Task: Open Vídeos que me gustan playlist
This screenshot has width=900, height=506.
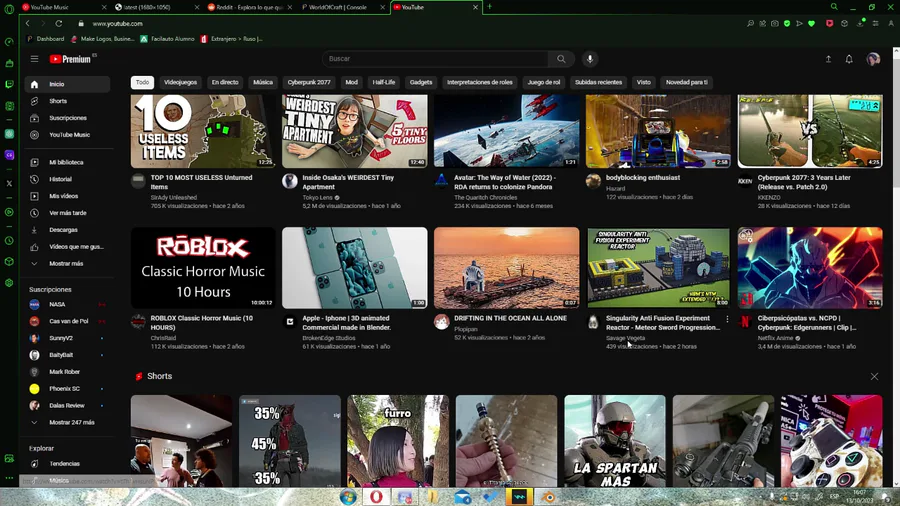Action: pyautogui.click(x=67, y=247)
